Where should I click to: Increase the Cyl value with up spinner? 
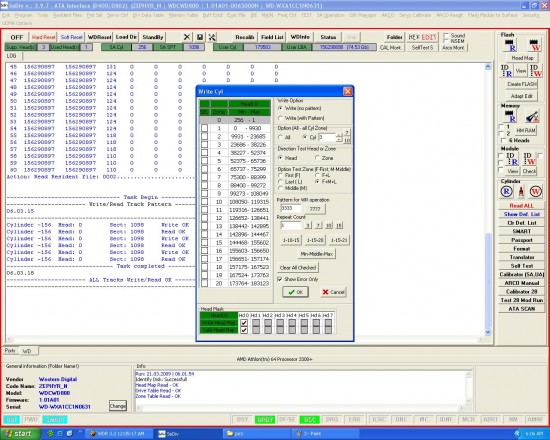click(338, 135)
